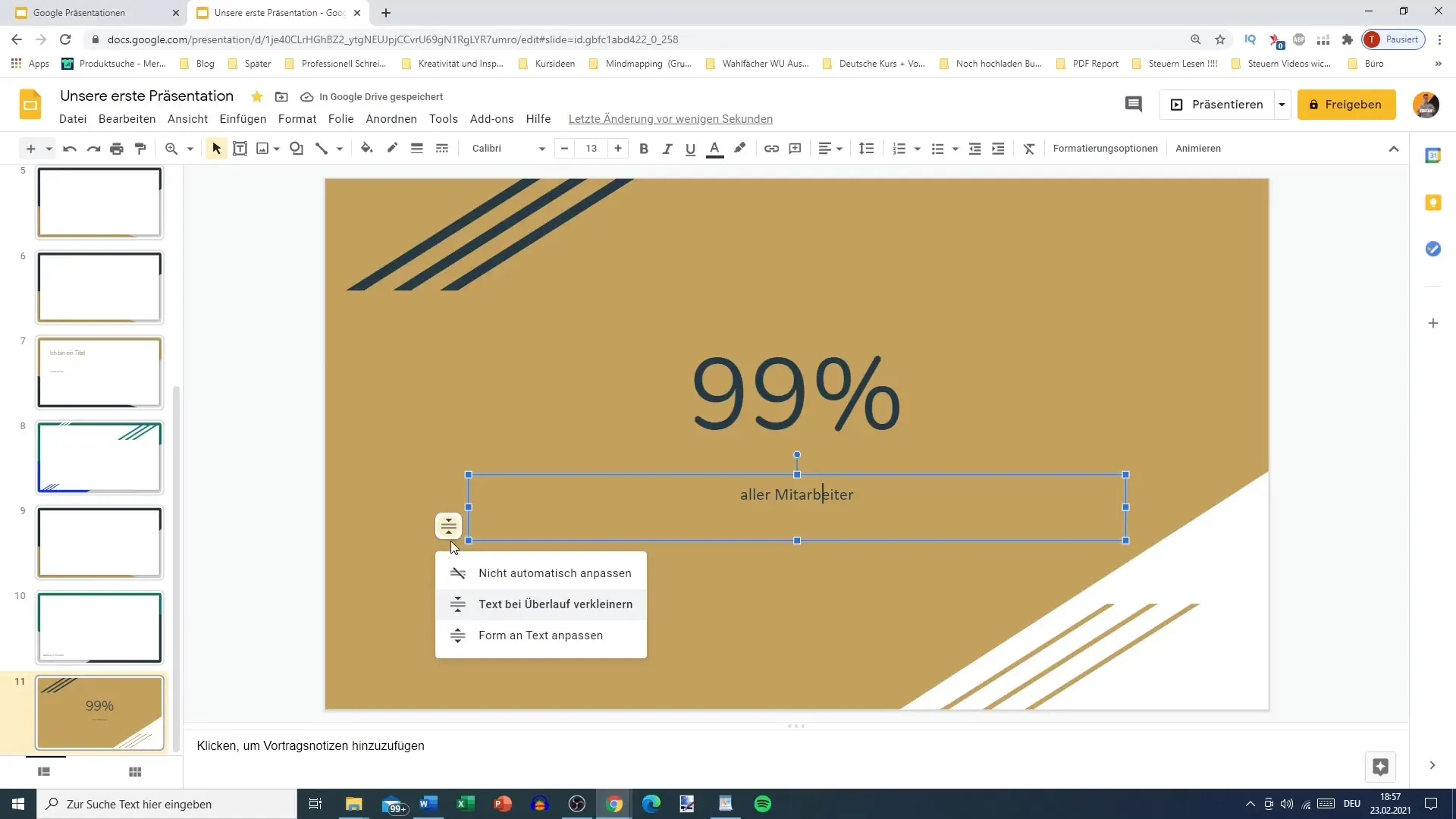The image size is (1456, 819).
Task: Switch to filmstrip view
Action: 44,772
